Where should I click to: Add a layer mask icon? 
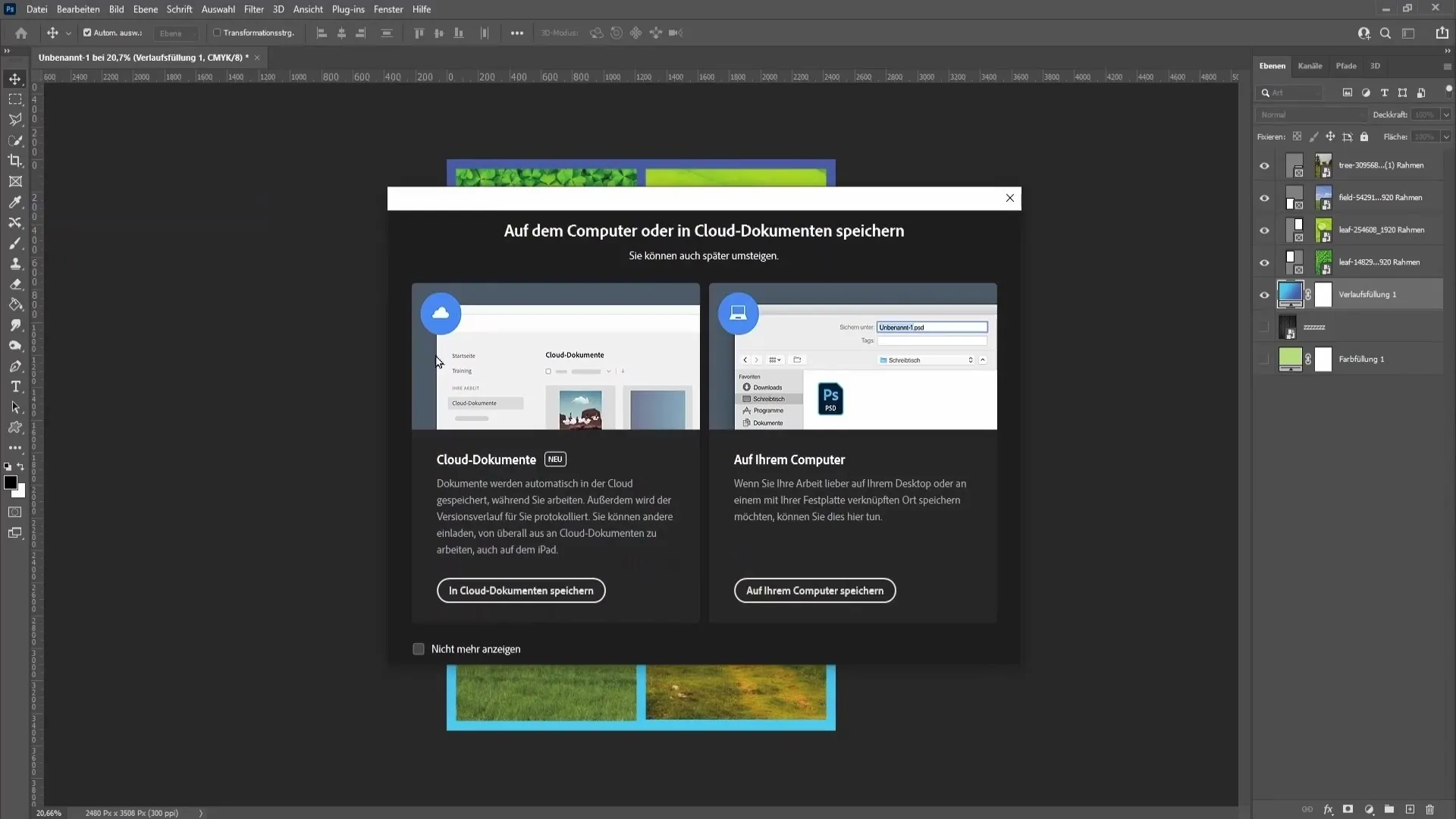point(1348,809)
